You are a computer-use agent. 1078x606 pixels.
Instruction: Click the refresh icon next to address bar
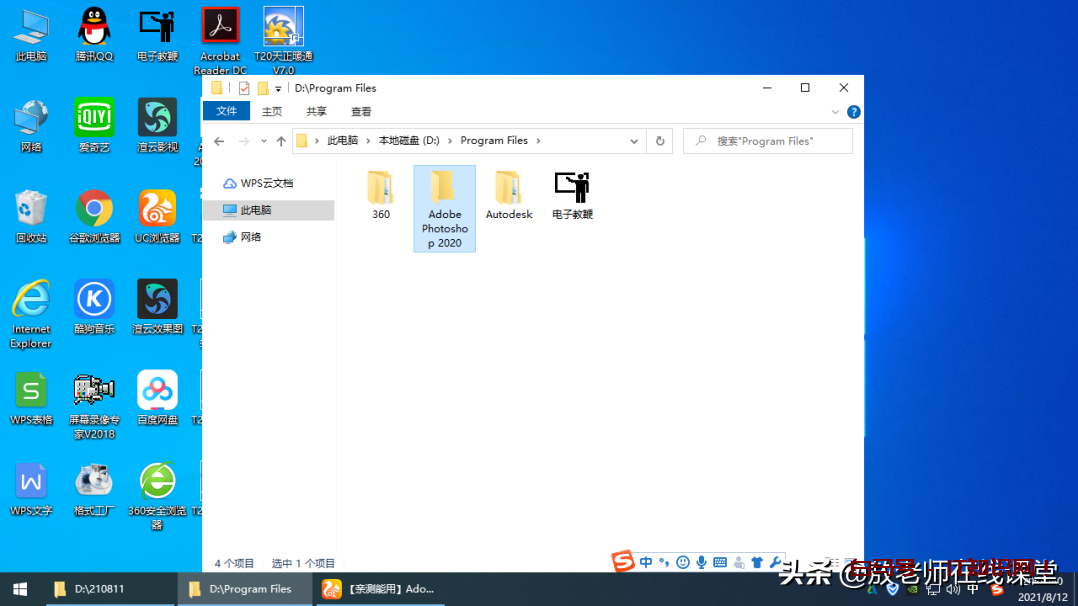[659, 140]
